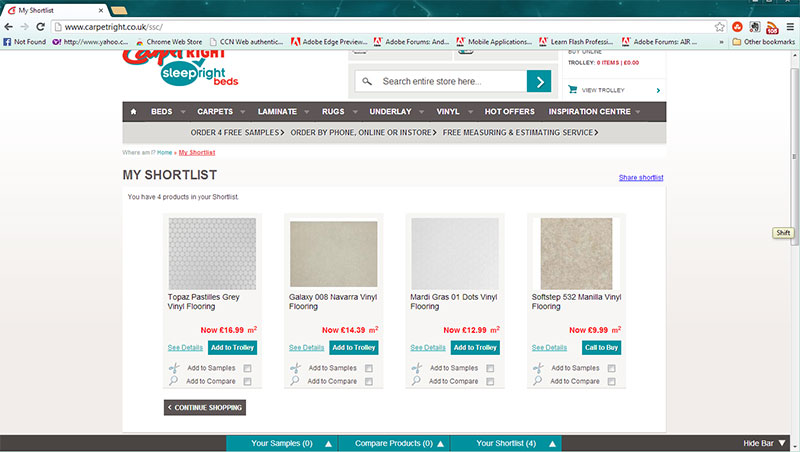Open the Softstep 532 Manilla swatch image
Screen dimensions: 800x452
pyautogui.click(x=576, y=253)
